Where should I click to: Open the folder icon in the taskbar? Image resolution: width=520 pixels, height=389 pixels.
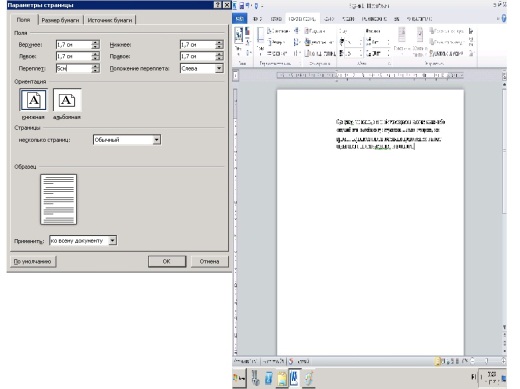(x=282, y=378)
